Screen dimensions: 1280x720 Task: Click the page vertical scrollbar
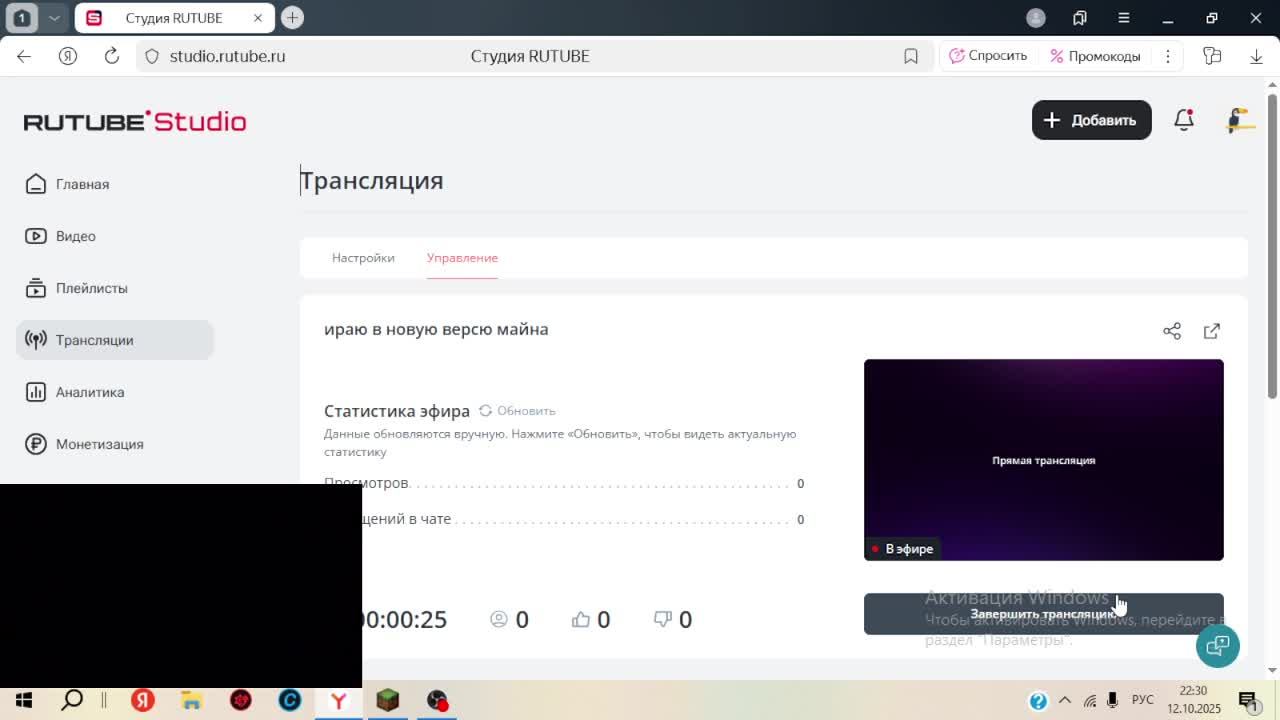pos(1273,247)
